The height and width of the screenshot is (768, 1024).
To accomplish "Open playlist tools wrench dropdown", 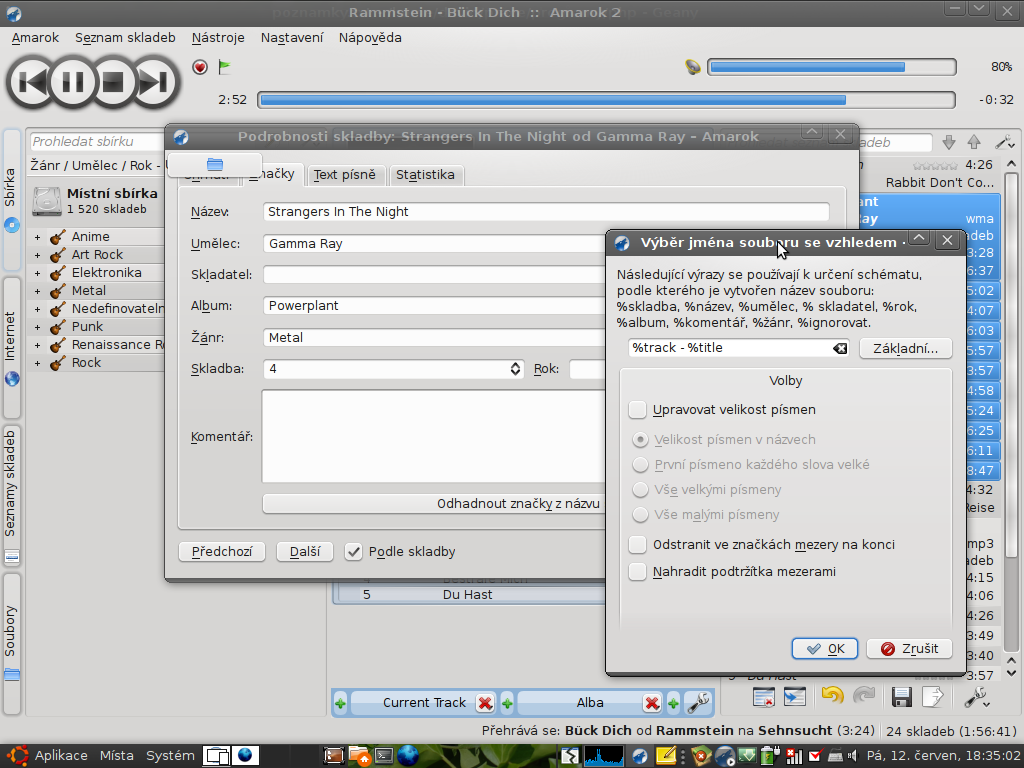I will [x=976, y=697].
